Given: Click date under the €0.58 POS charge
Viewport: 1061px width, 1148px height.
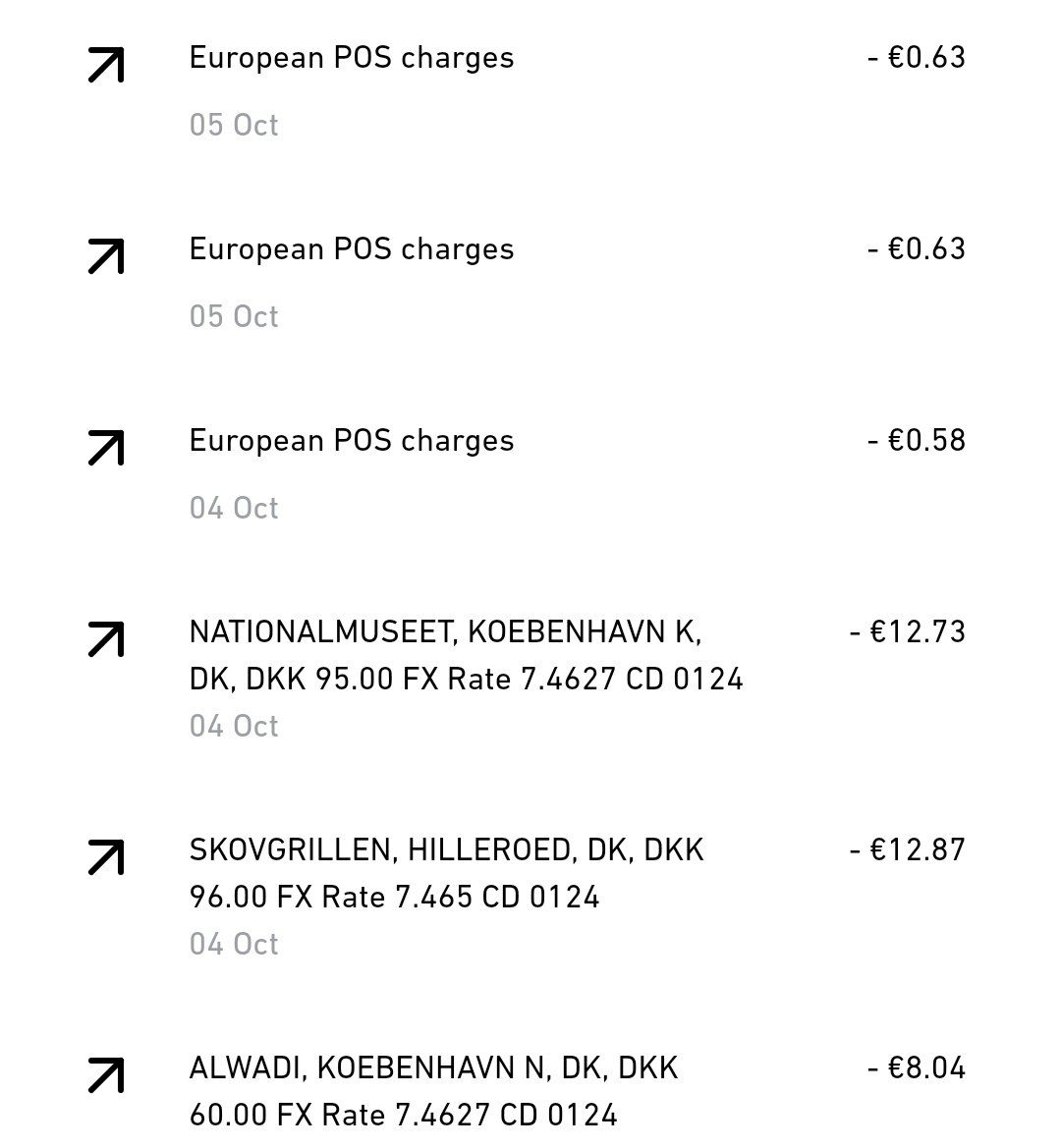Looking at the screenshot, I should tap(234, 509).
